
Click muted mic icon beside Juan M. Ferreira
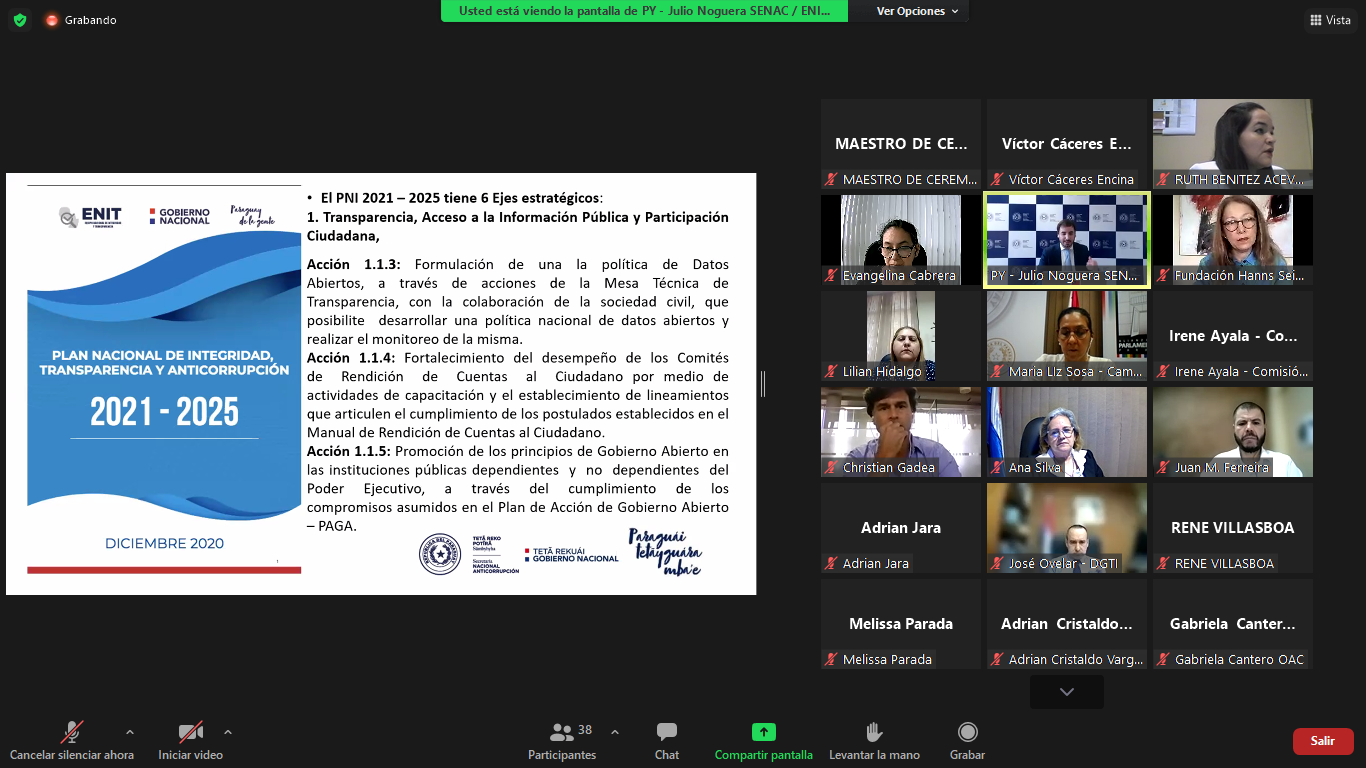tap(1163, 468)
